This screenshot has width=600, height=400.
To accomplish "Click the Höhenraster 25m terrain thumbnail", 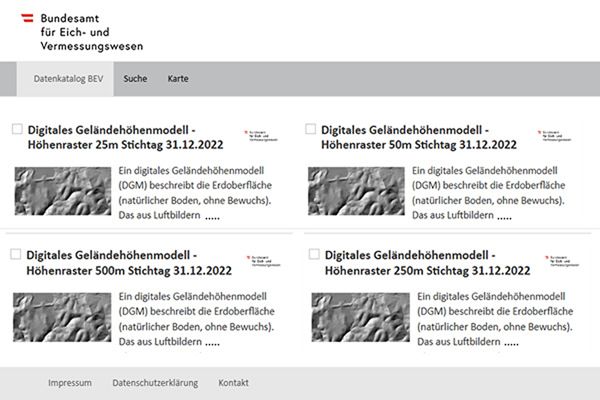I will tap(62, 190).
